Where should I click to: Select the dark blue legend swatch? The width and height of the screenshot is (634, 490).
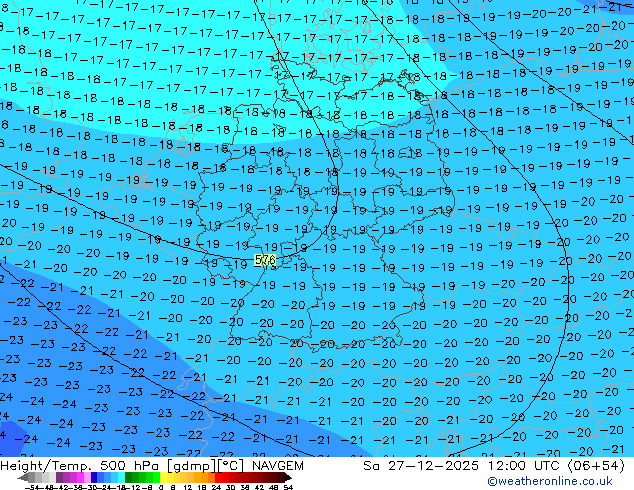tap(94, 478)
